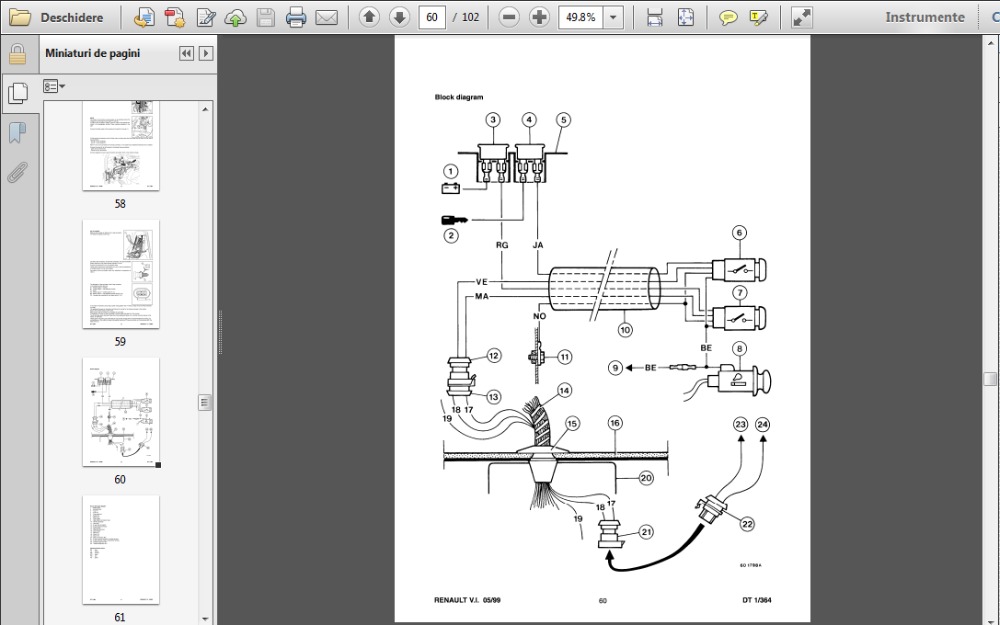Collapse the Miniaturi de pagini panel
This screenshot has width=1000, height=625.
[186, 54]
